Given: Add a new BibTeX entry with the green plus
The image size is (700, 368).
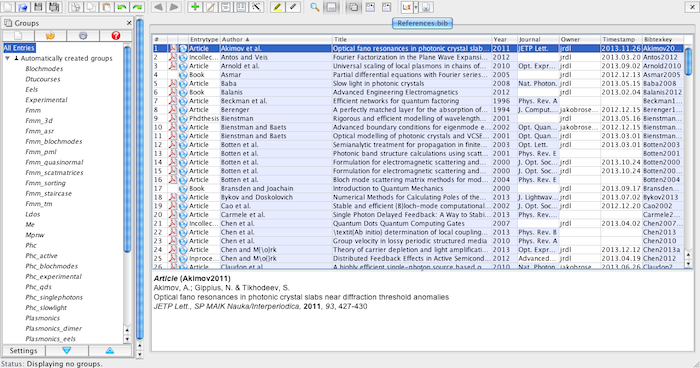Looking at the screenshot, I should point(195,7).
